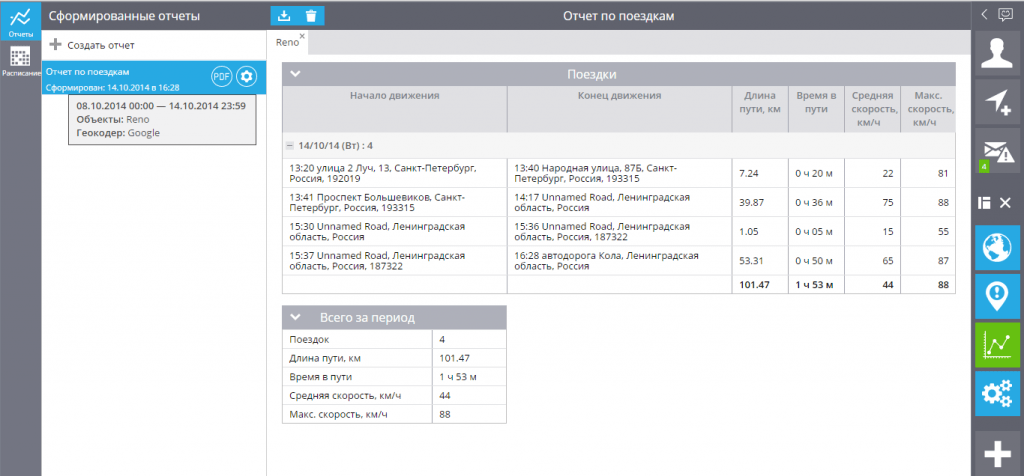Close the Reno tab
This screenshot has width=1024, height=476.
[x=302, y=36]
